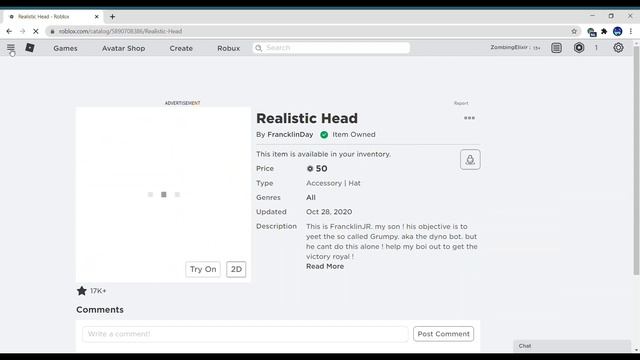The image size is (640, 360).
Task: Click the Genres value All
Action: click(311, 198)
